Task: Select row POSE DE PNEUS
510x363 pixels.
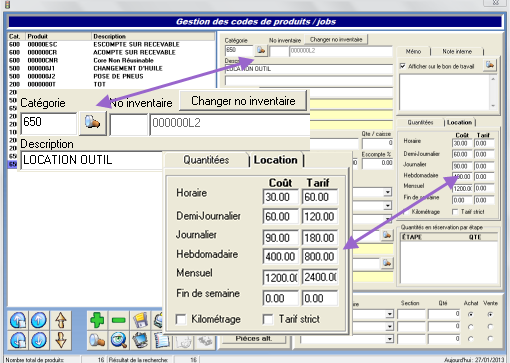Action: [111, 76]
